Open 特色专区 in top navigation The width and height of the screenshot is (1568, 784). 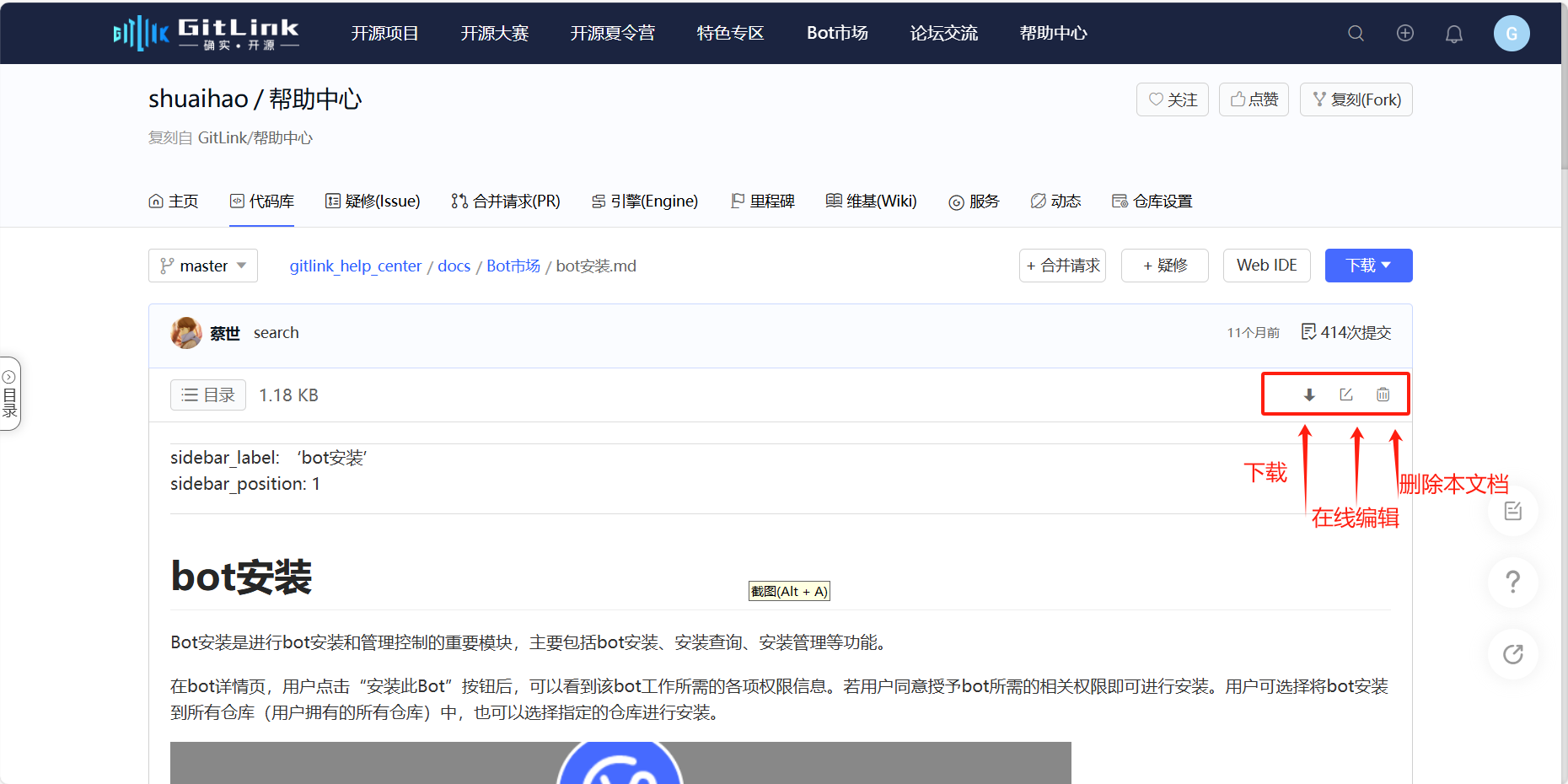click(x=730, y=33)
